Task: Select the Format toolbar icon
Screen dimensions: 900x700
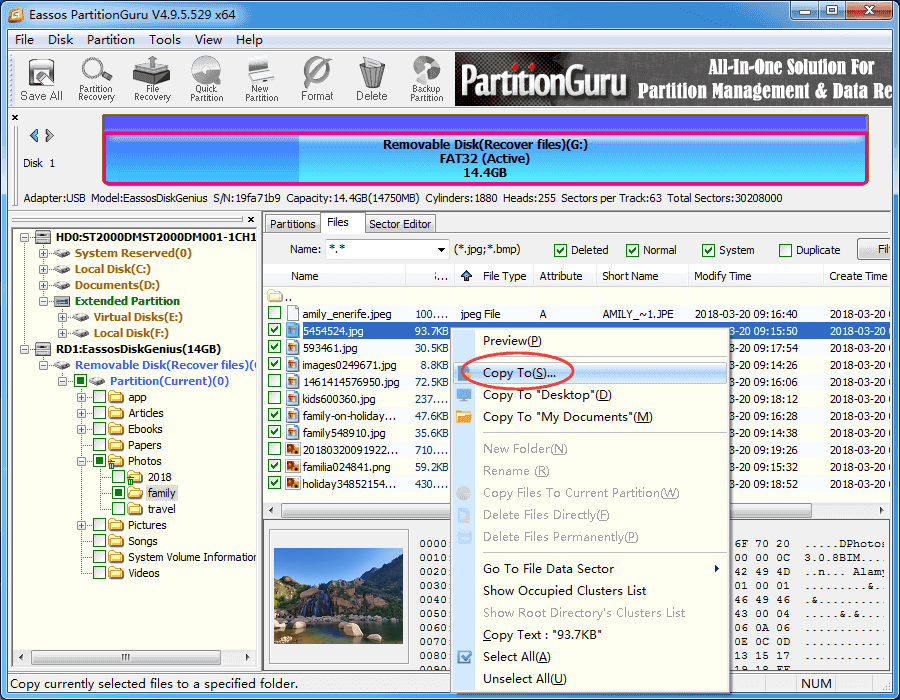Action: tap(317, 79)
